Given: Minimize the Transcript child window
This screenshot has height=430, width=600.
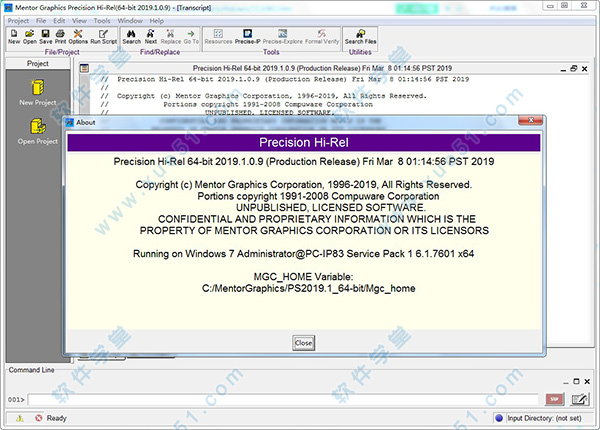Looking at the screenshot, I should [x=563, y=69].
